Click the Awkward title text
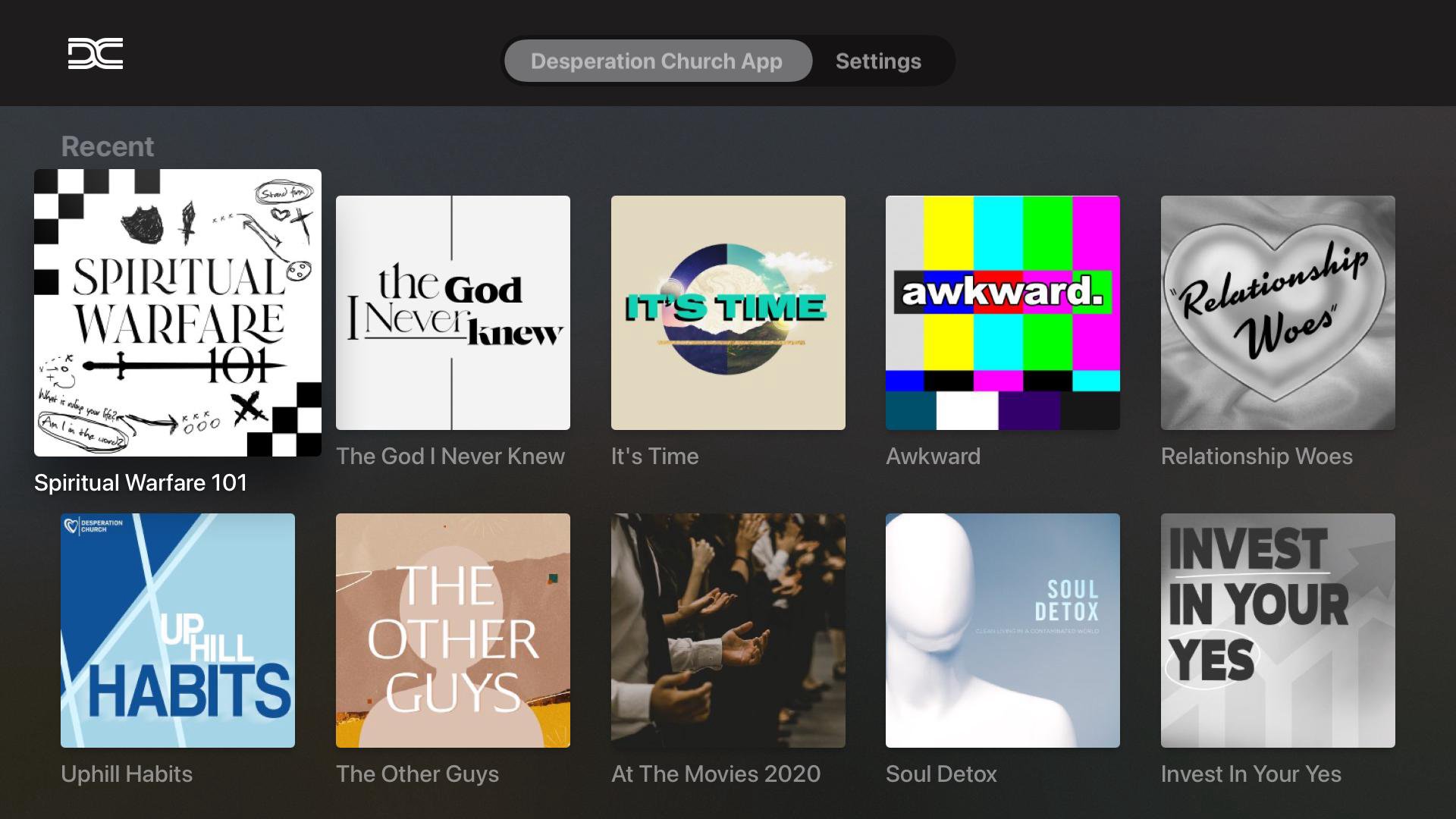The image size is (1456, 819). (x=933, y=457)
